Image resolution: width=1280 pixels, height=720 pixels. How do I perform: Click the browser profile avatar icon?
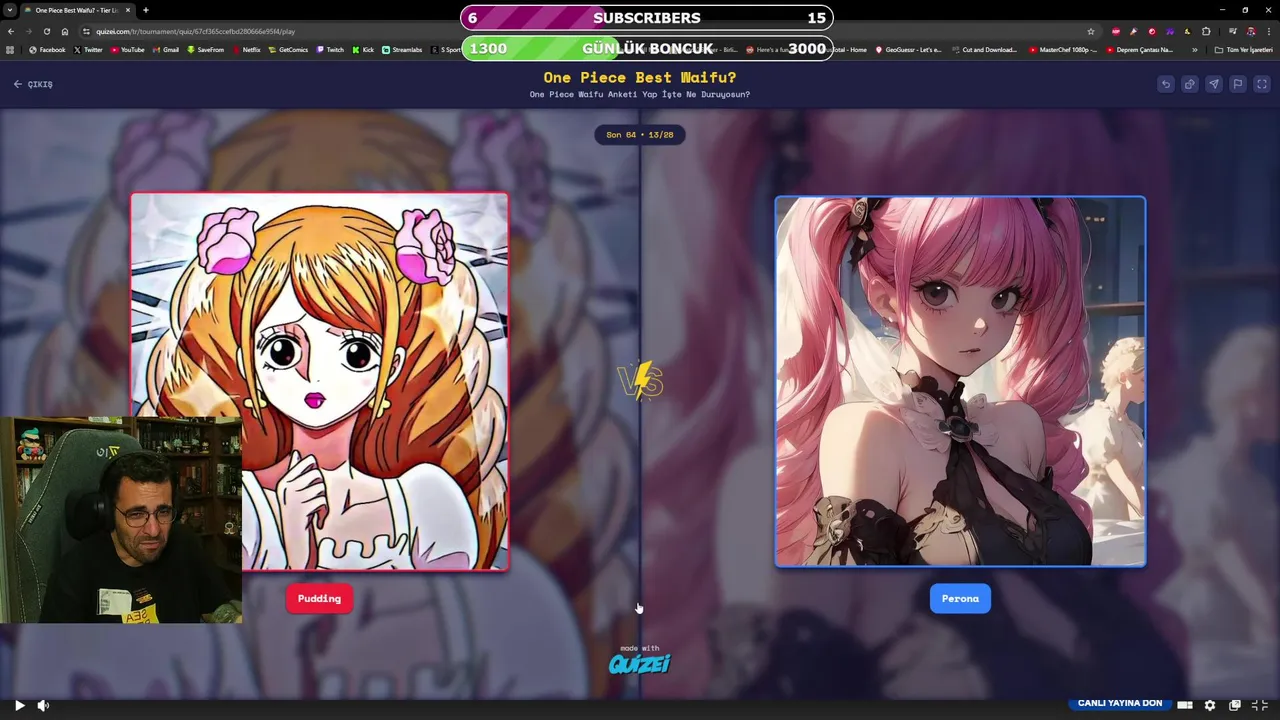point(1251,31)
